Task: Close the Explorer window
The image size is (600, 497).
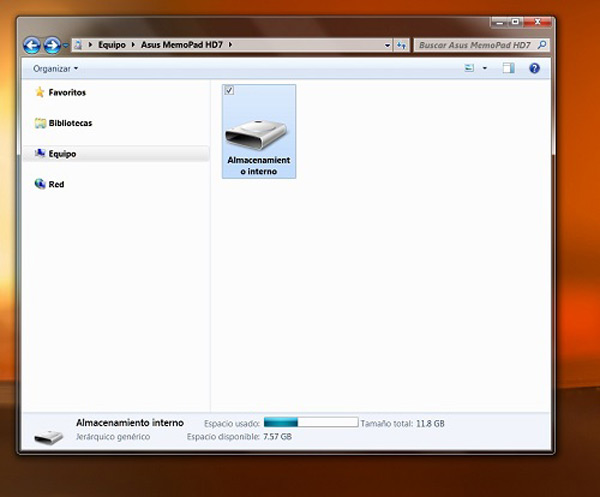Action: (x=537, y=22)
